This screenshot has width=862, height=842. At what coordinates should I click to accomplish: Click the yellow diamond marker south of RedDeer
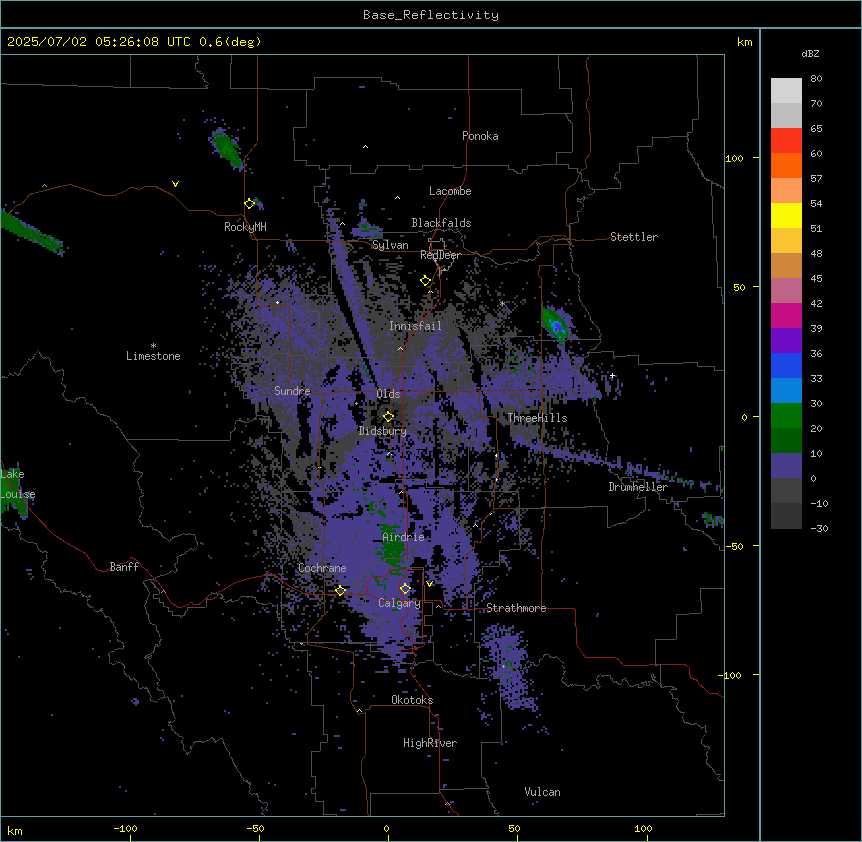click(426, 281)
